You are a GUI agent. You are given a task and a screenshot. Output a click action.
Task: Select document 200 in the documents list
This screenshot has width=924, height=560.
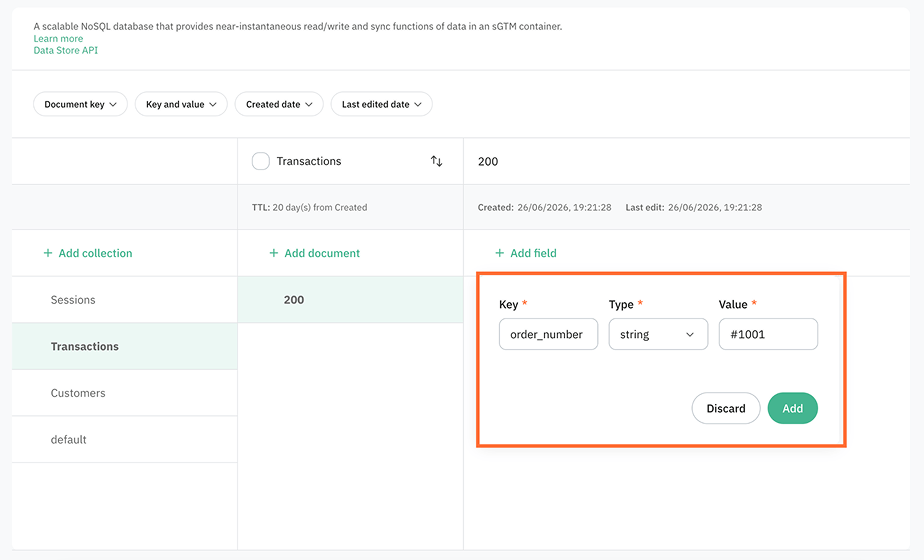tap(351, 300)
